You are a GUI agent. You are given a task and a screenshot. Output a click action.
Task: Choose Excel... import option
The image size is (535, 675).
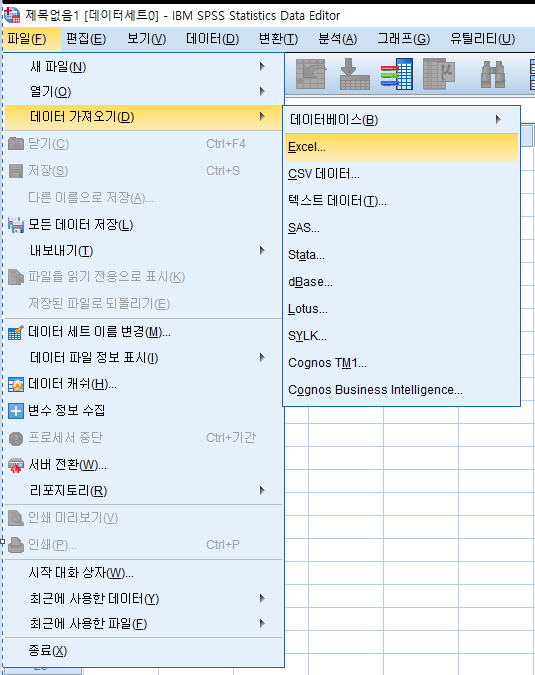coord(401,147)
